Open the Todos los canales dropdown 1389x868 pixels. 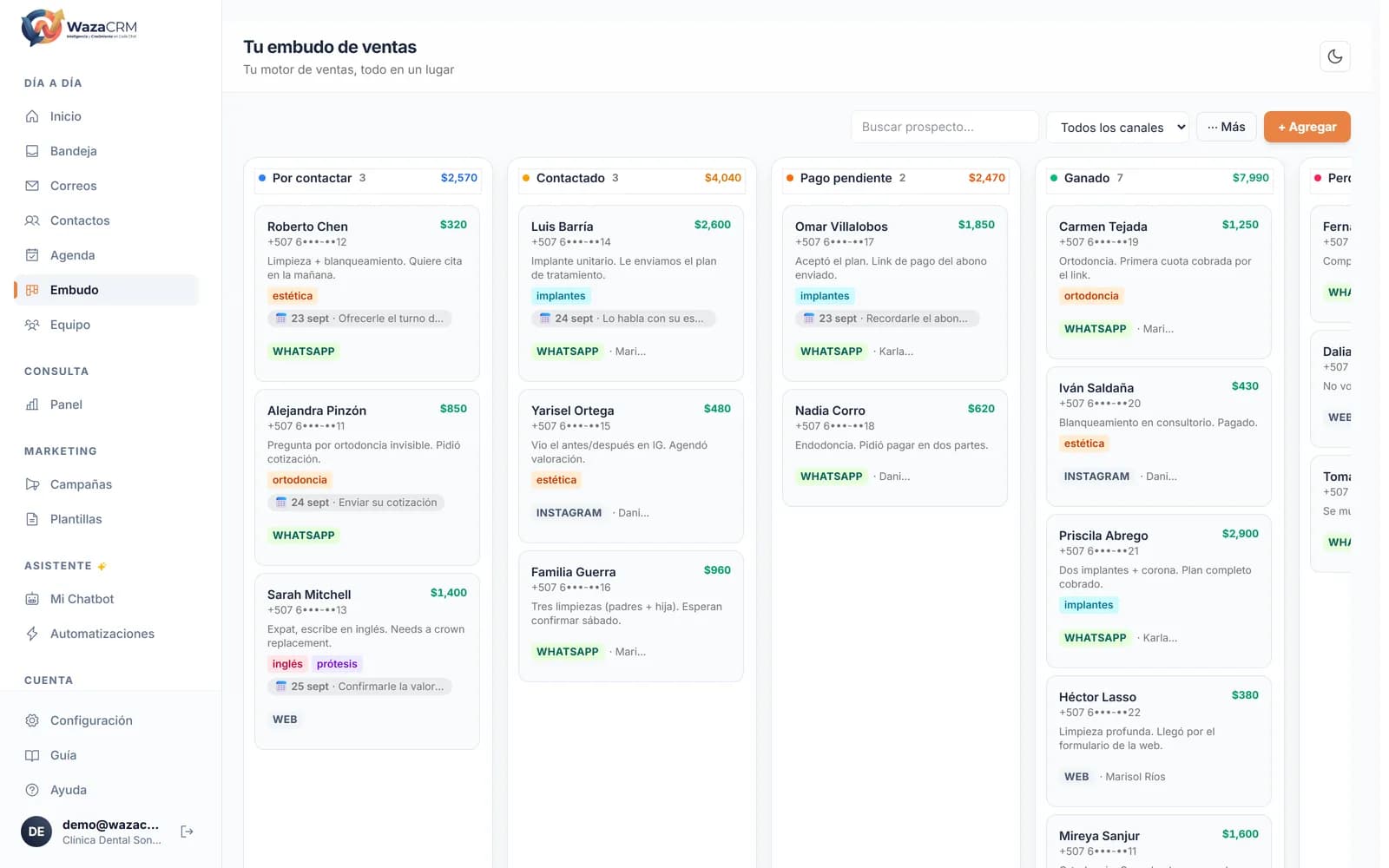tap(1117, 127)
